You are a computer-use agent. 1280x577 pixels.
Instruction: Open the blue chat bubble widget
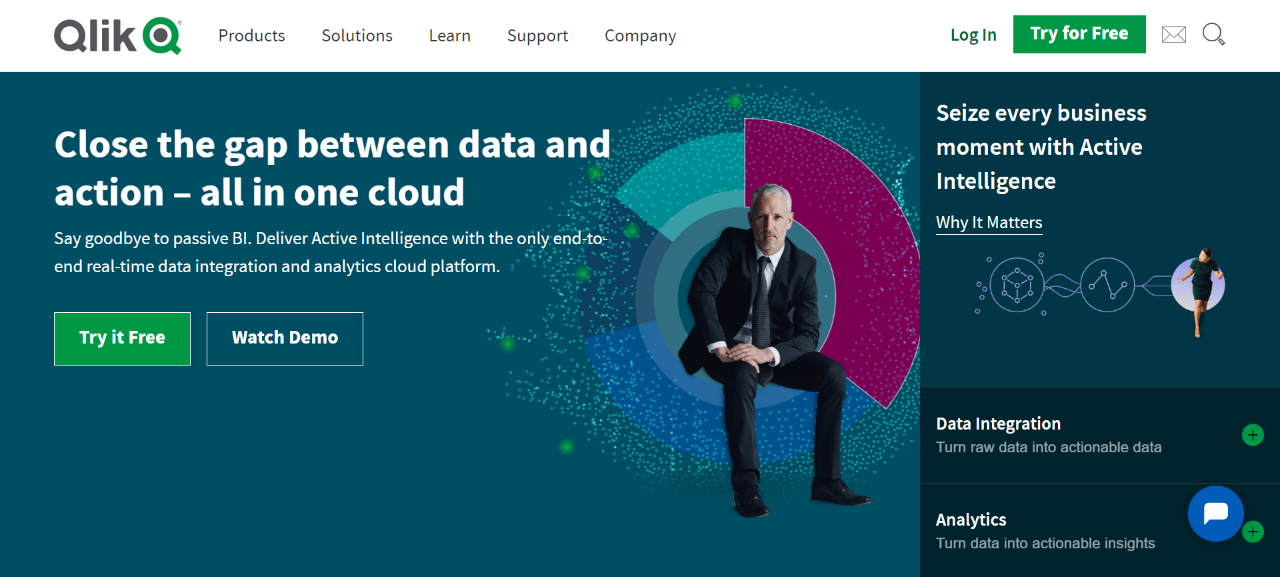pyautogui.click(x=1215, y=513)
